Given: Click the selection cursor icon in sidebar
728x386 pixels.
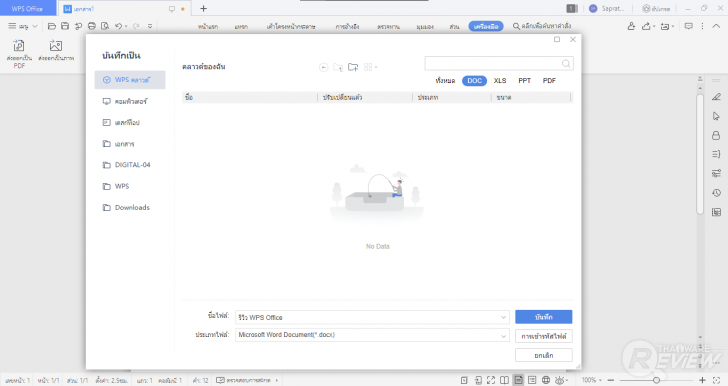Looking at the screenshot, I should [x=716, y=116].
